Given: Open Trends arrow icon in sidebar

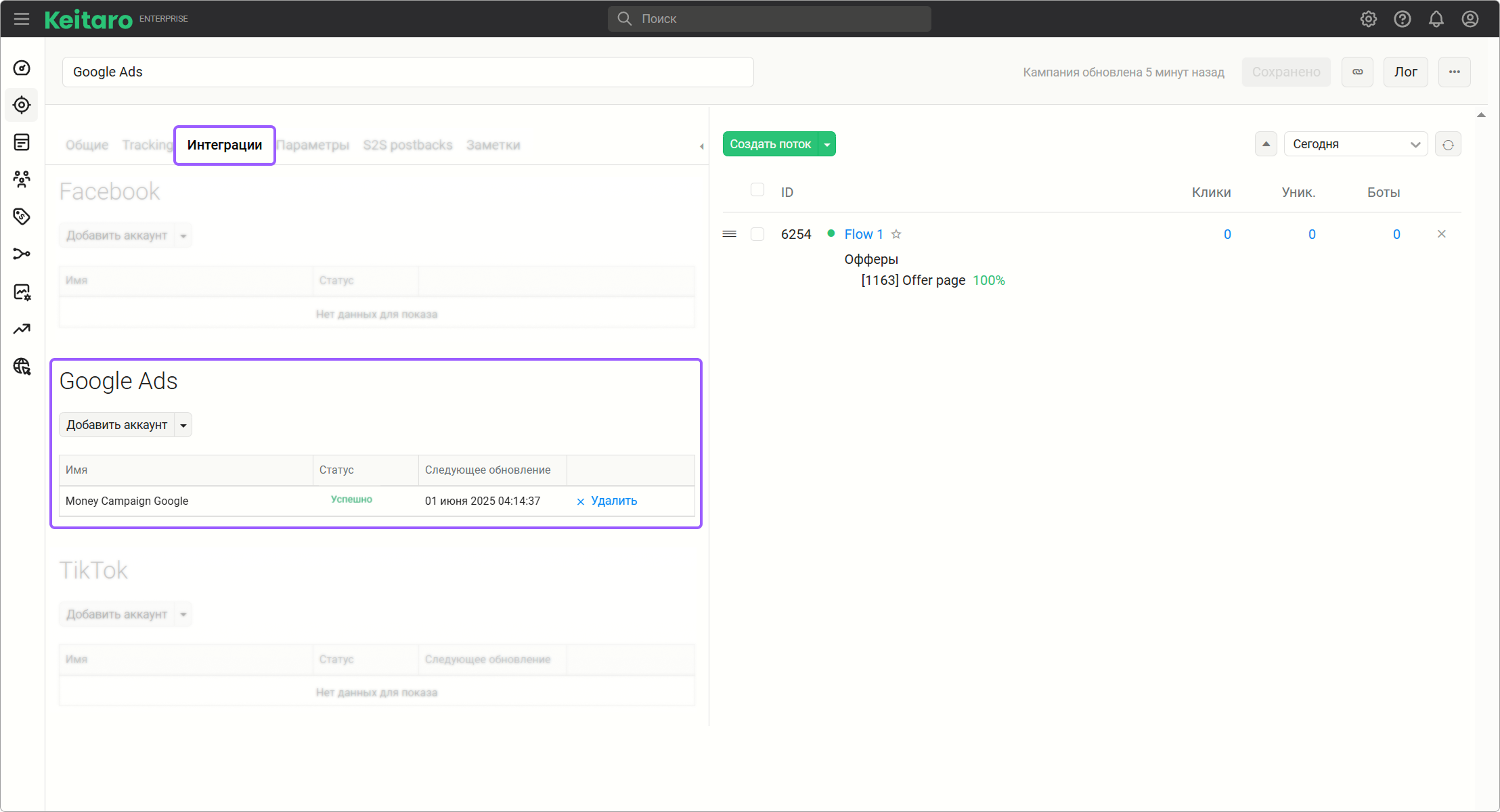Looking at the screenshot, I should click(x=22, y=329).
